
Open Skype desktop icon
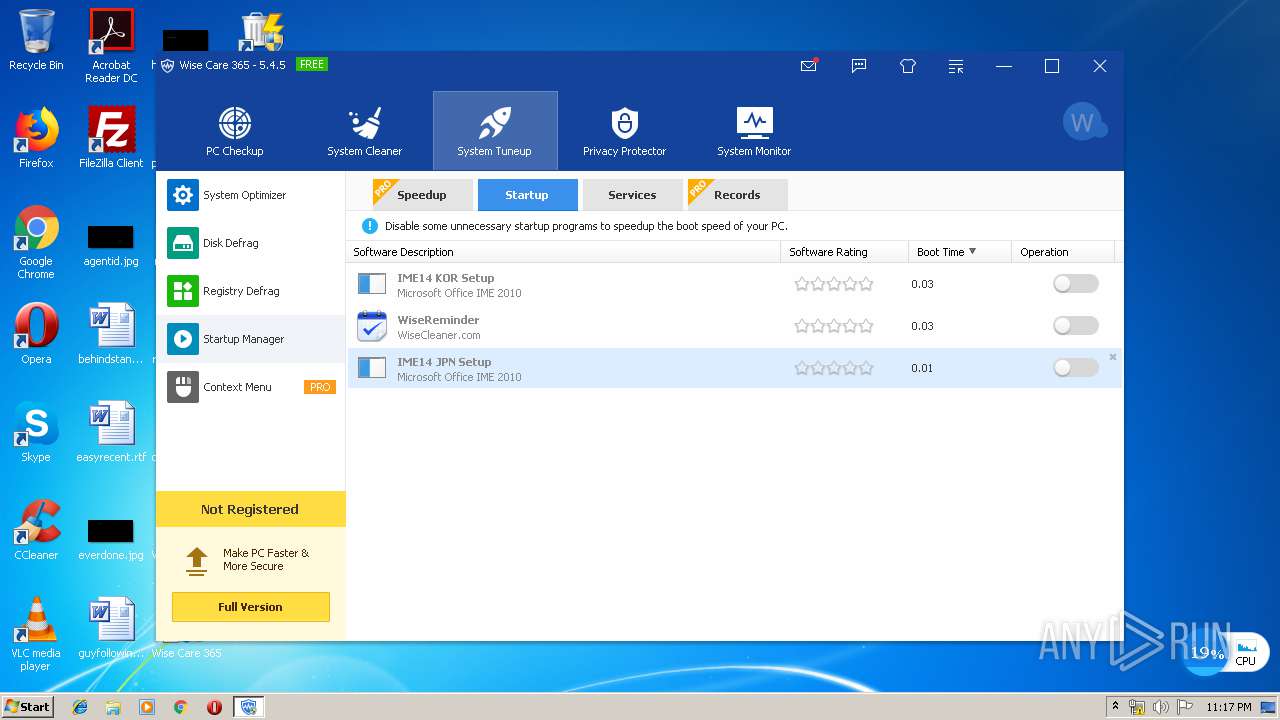(36, 432)
